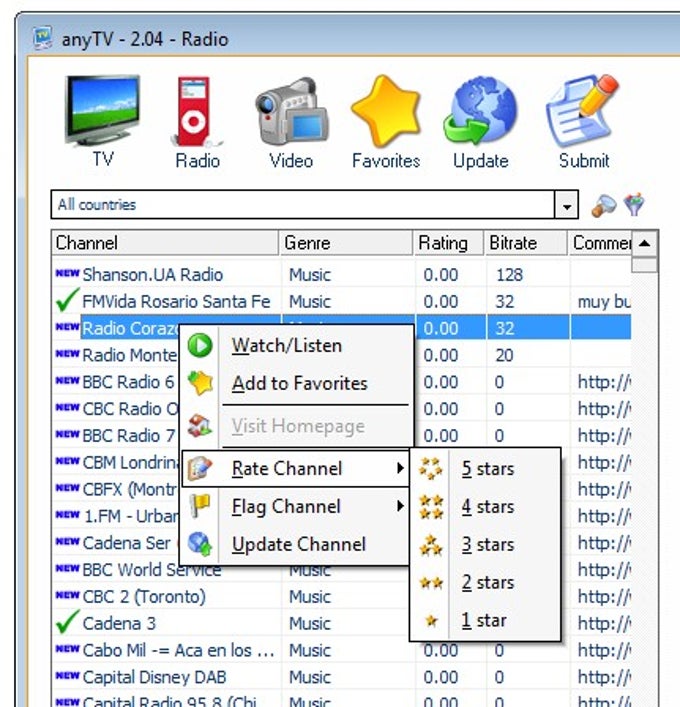Open the TV channel list icon
680x707 pixels.
click(103, 111)
